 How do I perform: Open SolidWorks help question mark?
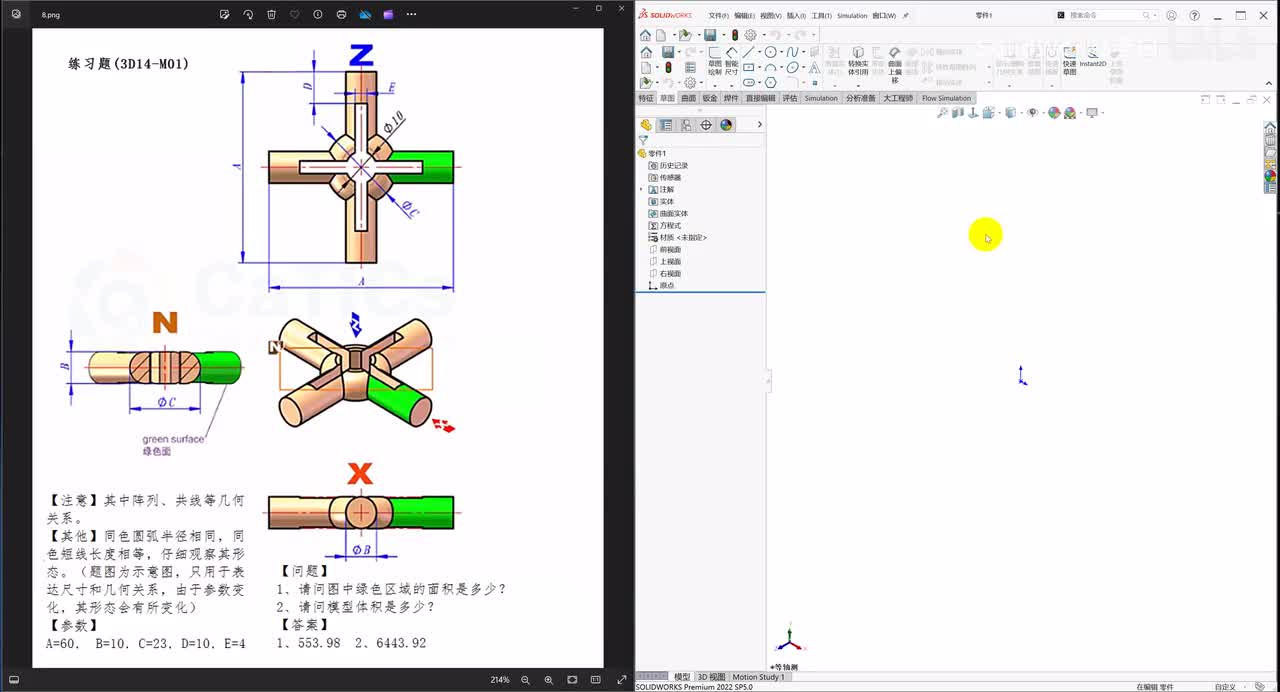click(1194, 16)
